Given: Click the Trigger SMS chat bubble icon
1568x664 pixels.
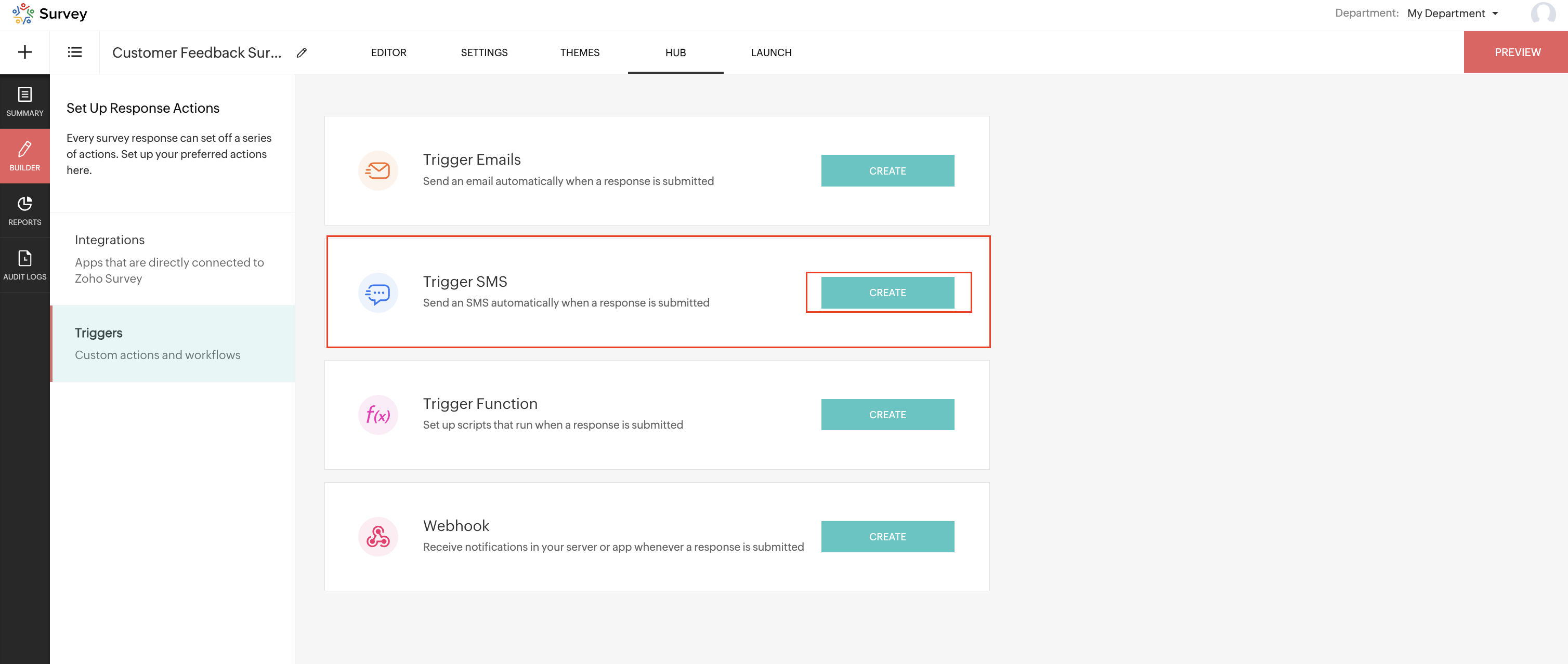Looking at the screenshot, I should [x=378, y=293].
